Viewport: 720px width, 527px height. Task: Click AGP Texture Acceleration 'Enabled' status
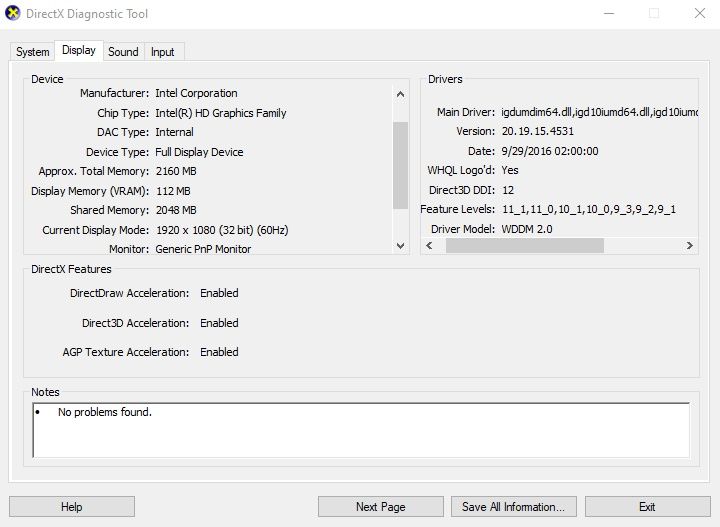tap(219, 352)
